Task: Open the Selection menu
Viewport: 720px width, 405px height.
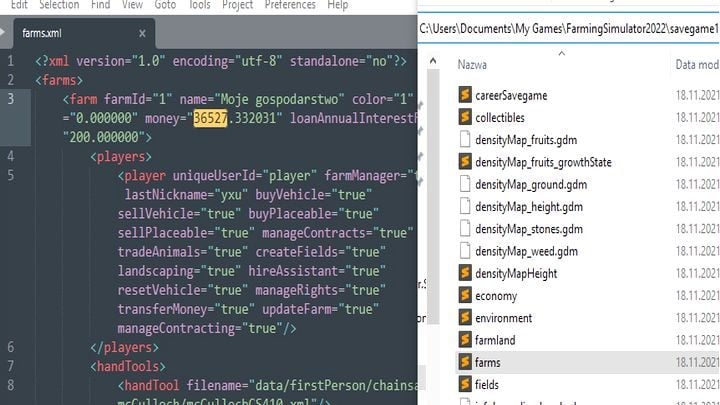Action: click(x=59, y=5)
